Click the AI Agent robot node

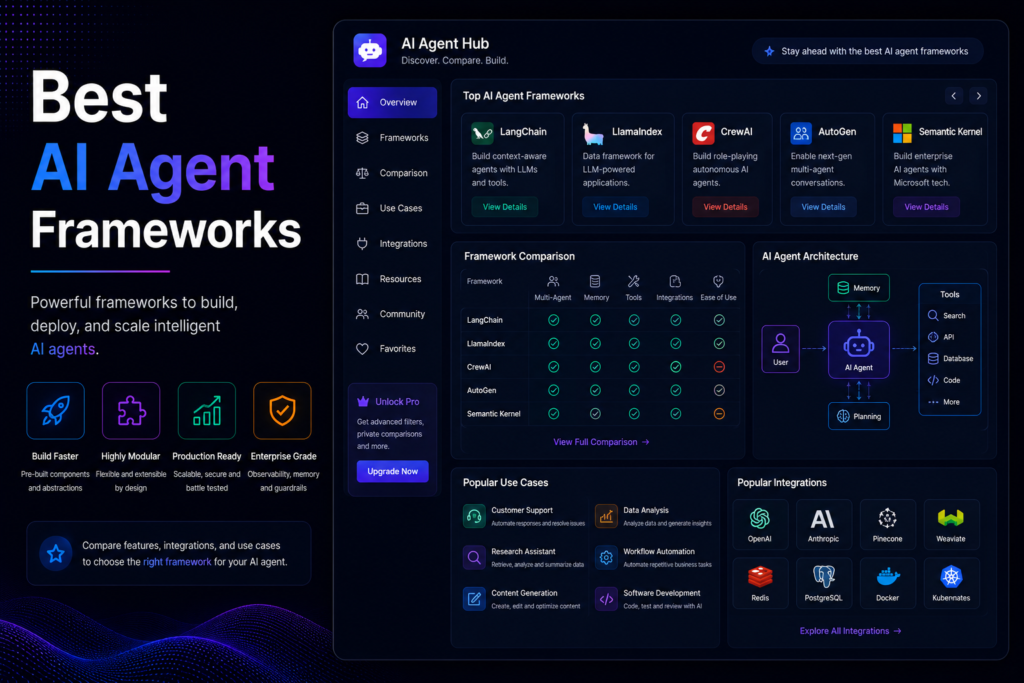coord(859,350)
